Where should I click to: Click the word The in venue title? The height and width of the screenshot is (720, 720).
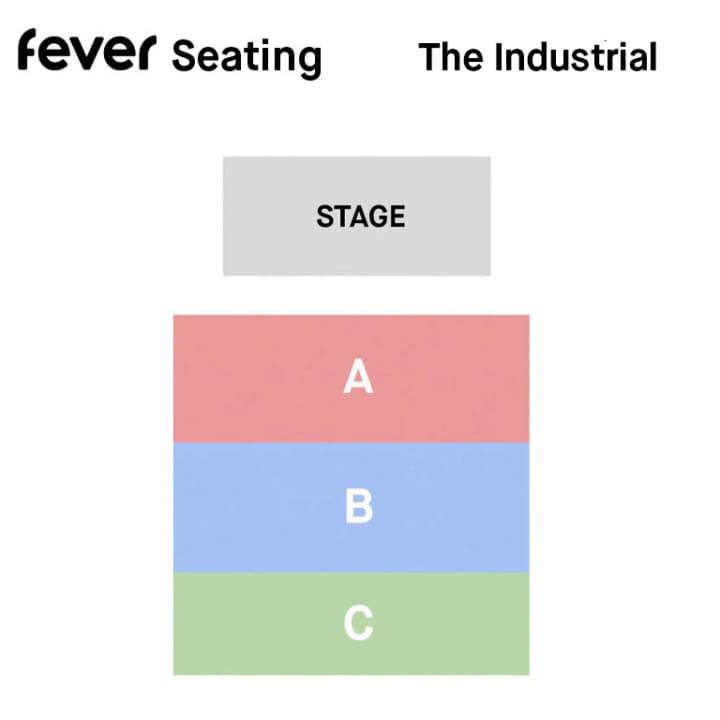[x=450, y=57]
